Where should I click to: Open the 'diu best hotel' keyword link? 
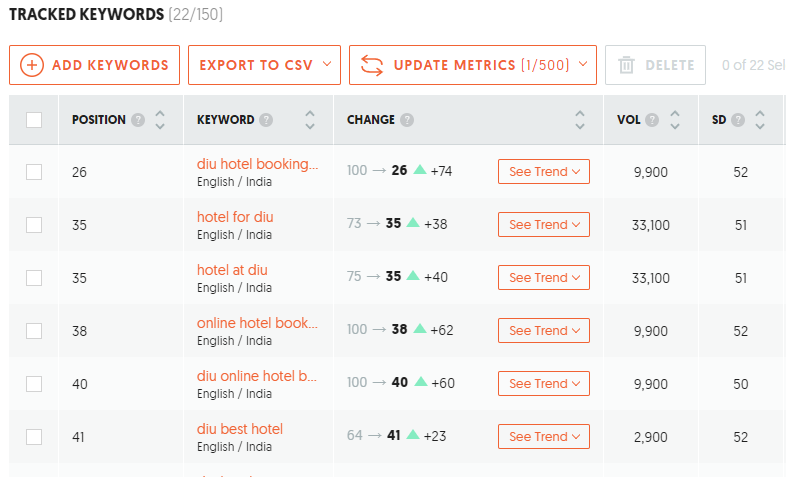click(x=240, y=429)
